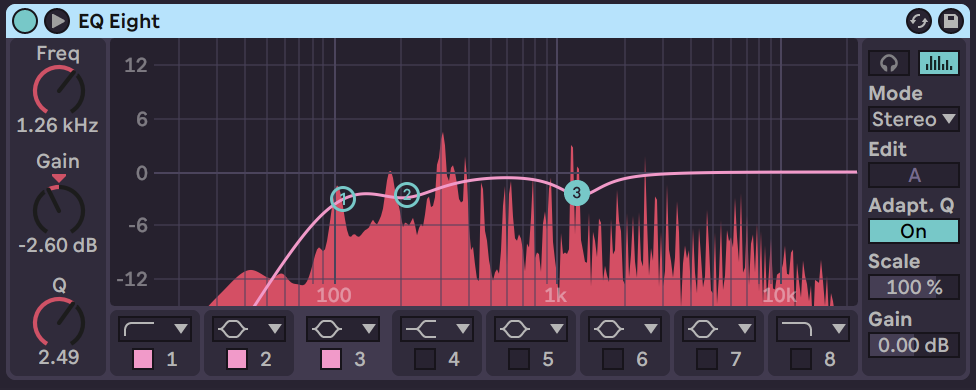Enable band 7 activator square
This screenshot has height=390, width=976.
pyautogui.click(x=707, y=359)
